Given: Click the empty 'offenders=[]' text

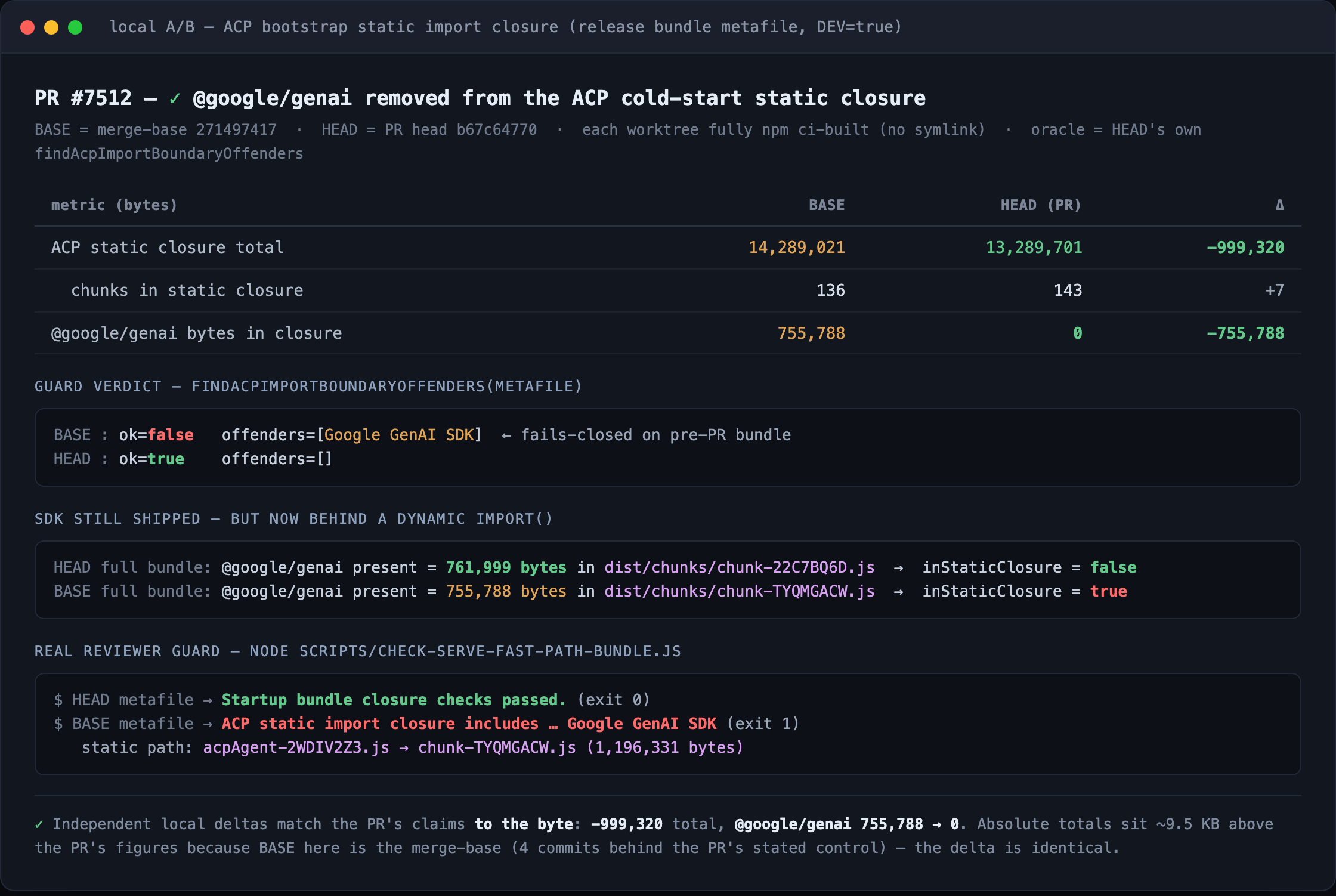Looking at the screenshot, I should [x=277, y=459].
